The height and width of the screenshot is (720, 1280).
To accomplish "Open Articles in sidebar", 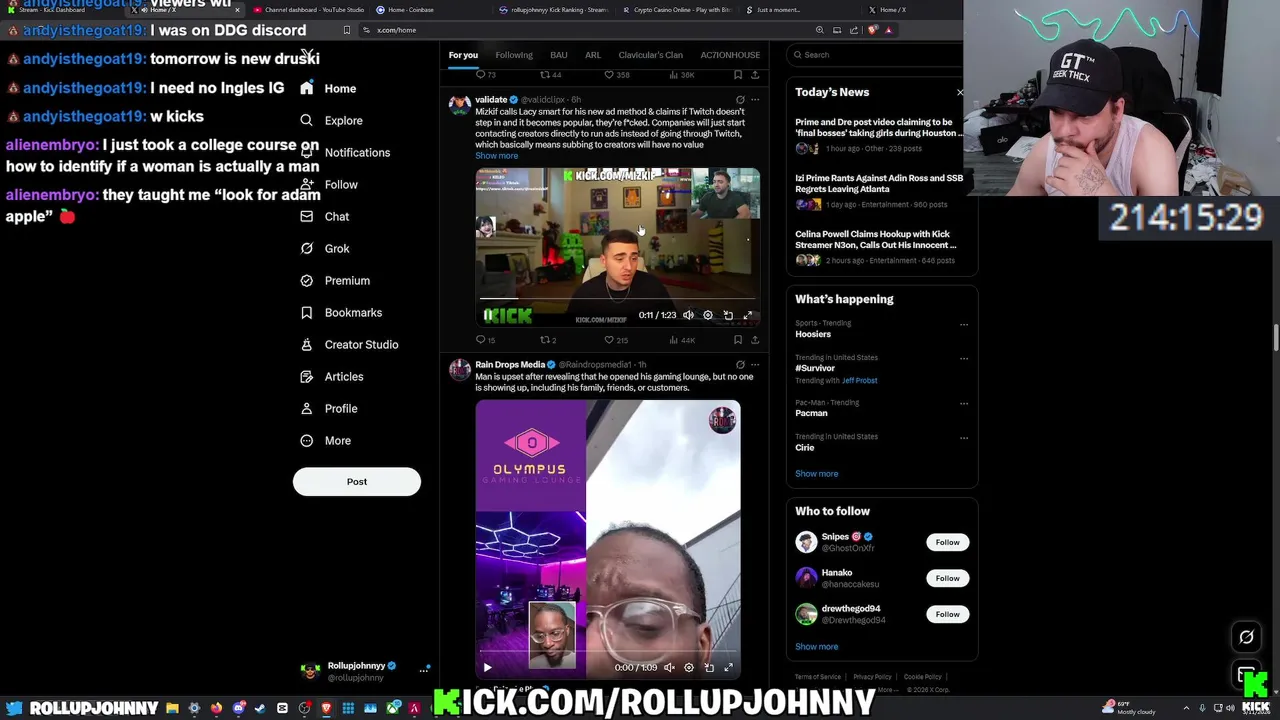I will pyautogui.click(x=331, y=376).
